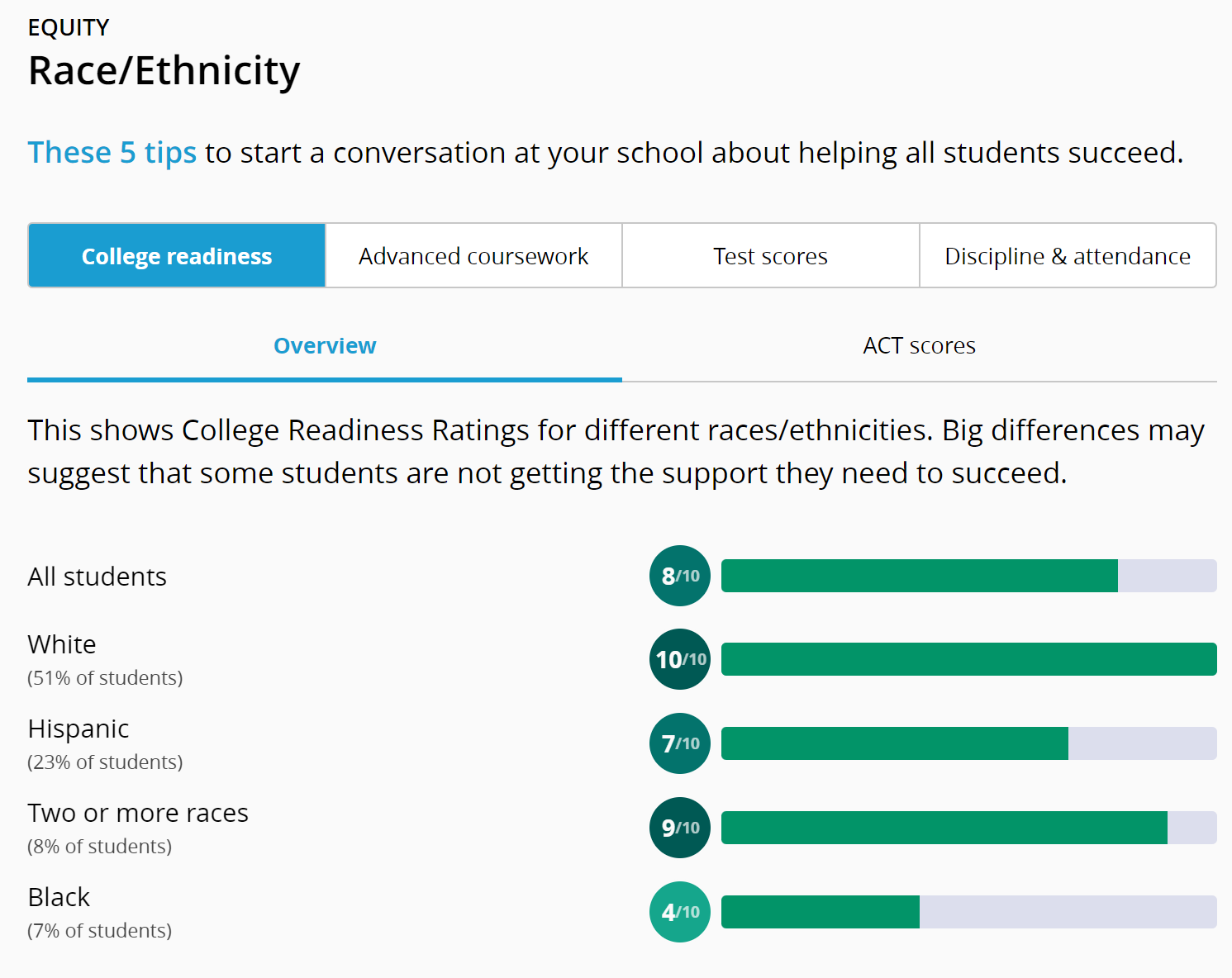Click the Race/Ethnicity heading
Screen dimensions: 1232x978
164,71
